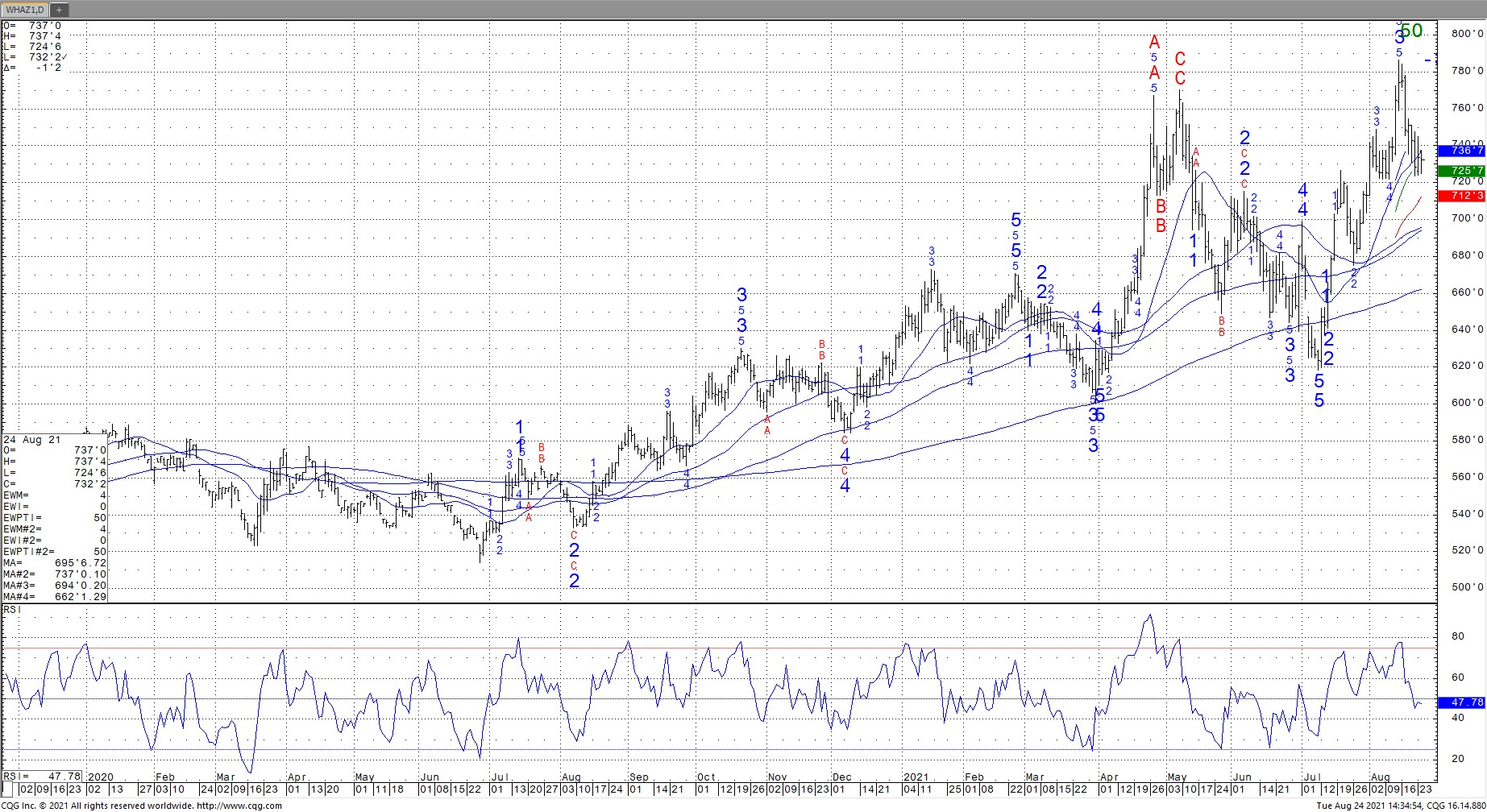This screenshot has width=1487, height=812.
Task: Click the May month label near 2021 dates
Action: click(x=1178, y=777)
